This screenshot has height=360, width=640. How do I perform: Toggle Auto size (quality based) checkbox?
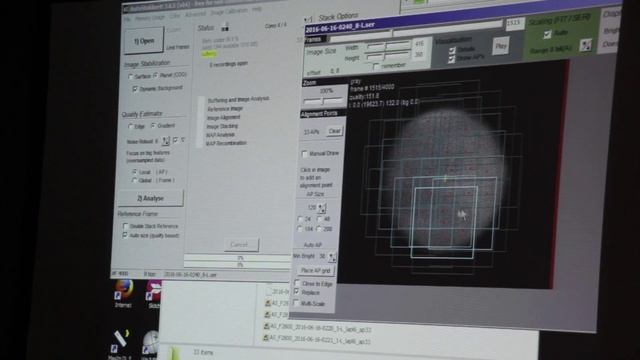click(x=125, y=235)
